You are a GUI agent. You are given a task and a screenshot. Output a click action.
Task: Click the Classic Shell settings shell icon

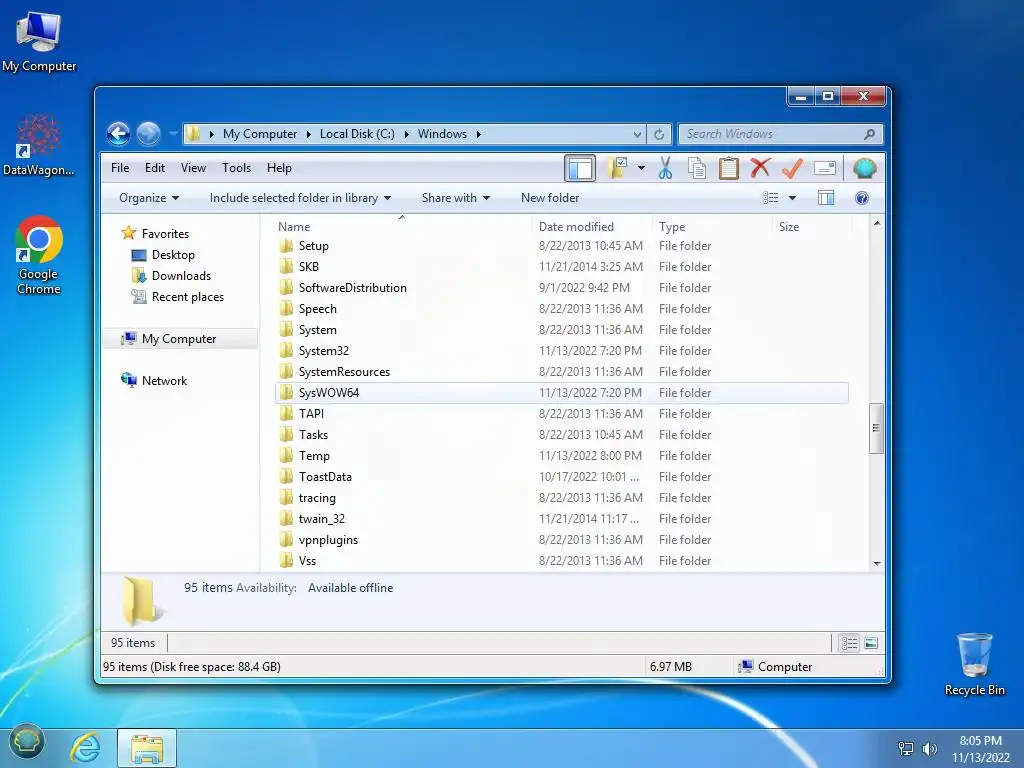tap(865, 168)
